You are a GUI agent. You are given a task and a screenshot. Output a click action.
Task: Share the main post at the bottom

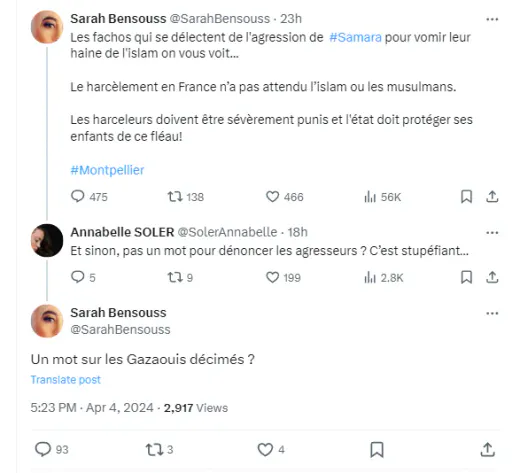coord(487,449)
